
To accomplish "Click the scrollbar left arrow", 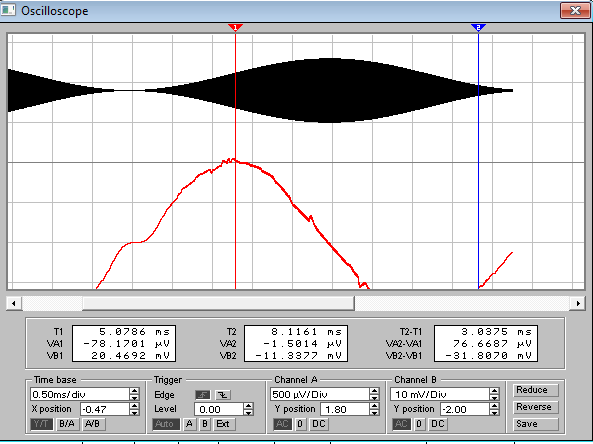I will coord(14,303).
